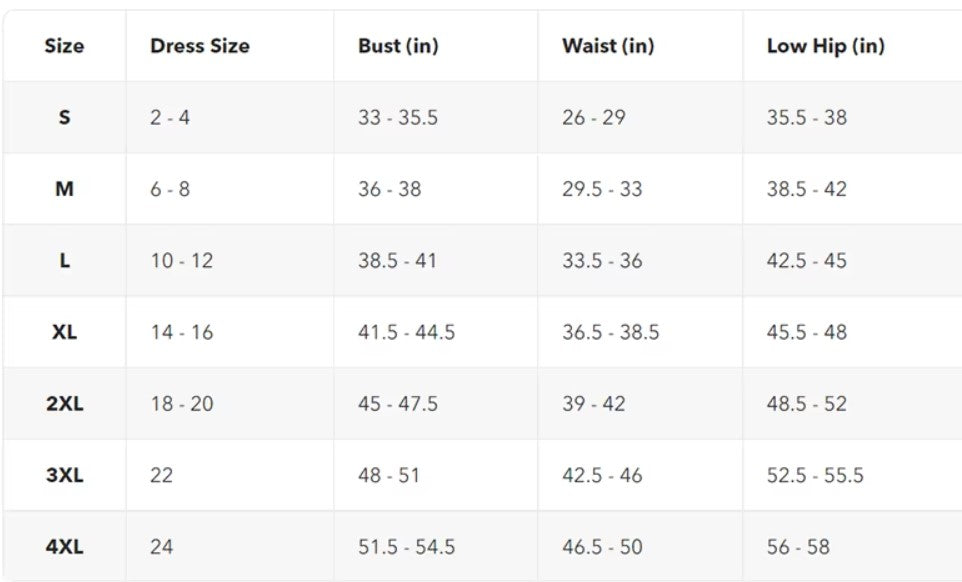Select the S size row label
Viewport: 962px width, 582px height.
64,117
